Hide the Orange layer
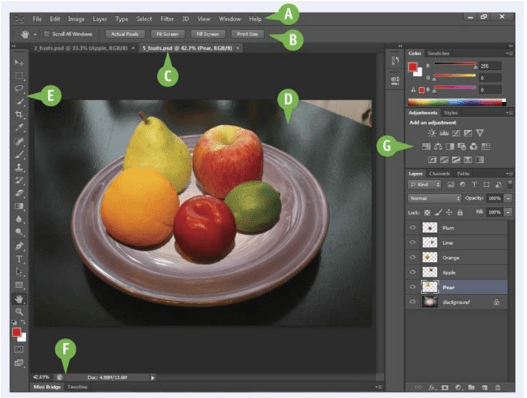The width and height of the screenshot is (527, 398). point(412,257)
